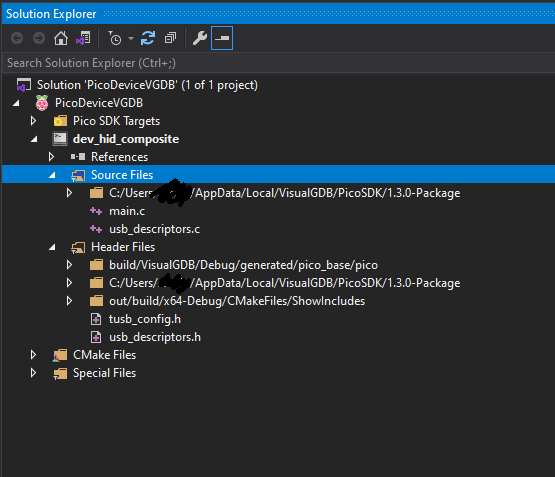Click the usb_descriptors.h file icon

tap(96, 337)
